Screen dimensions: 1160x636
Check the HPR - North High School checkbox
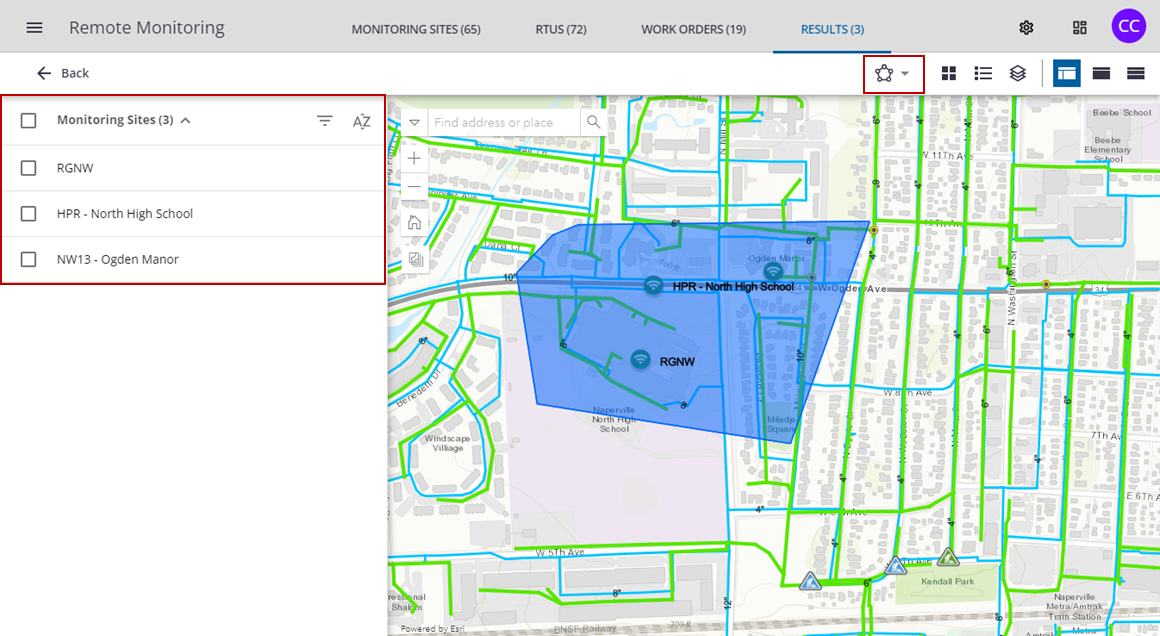(x=29, y=214)
